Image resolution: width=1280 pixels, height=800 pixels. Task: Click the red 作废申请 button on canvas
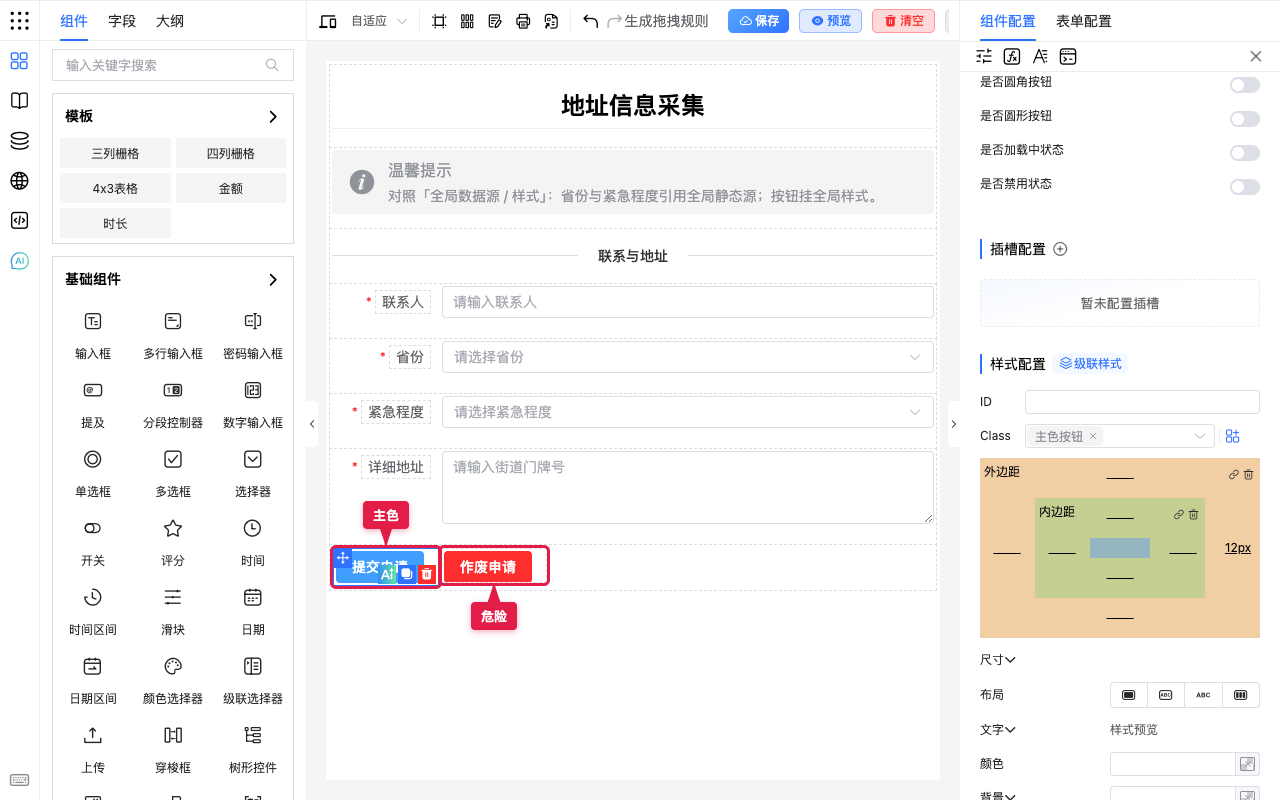click(x=488, y=567)
